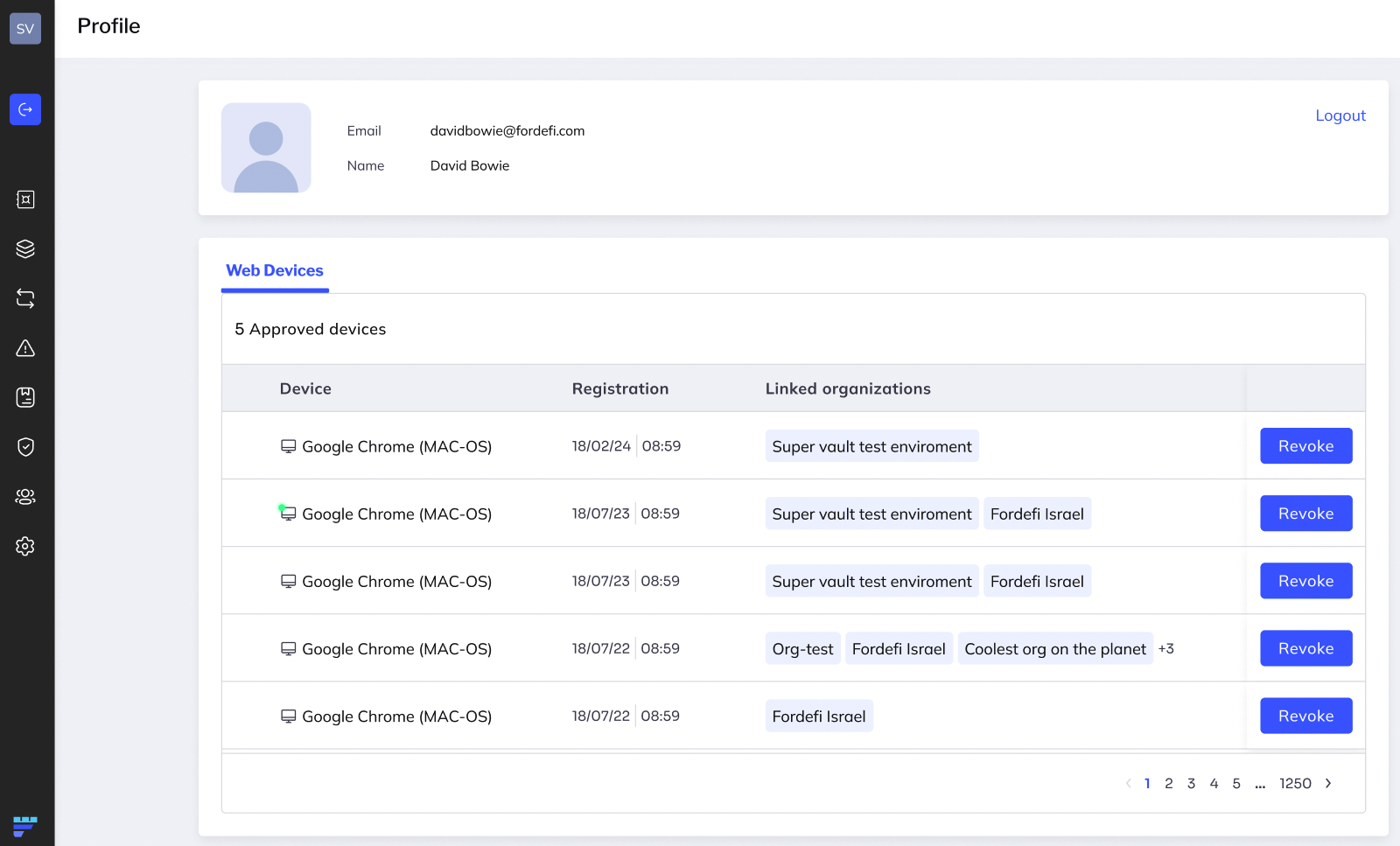
Task: Revoke the device linked to Org-test
Action: click(1305, 648)
